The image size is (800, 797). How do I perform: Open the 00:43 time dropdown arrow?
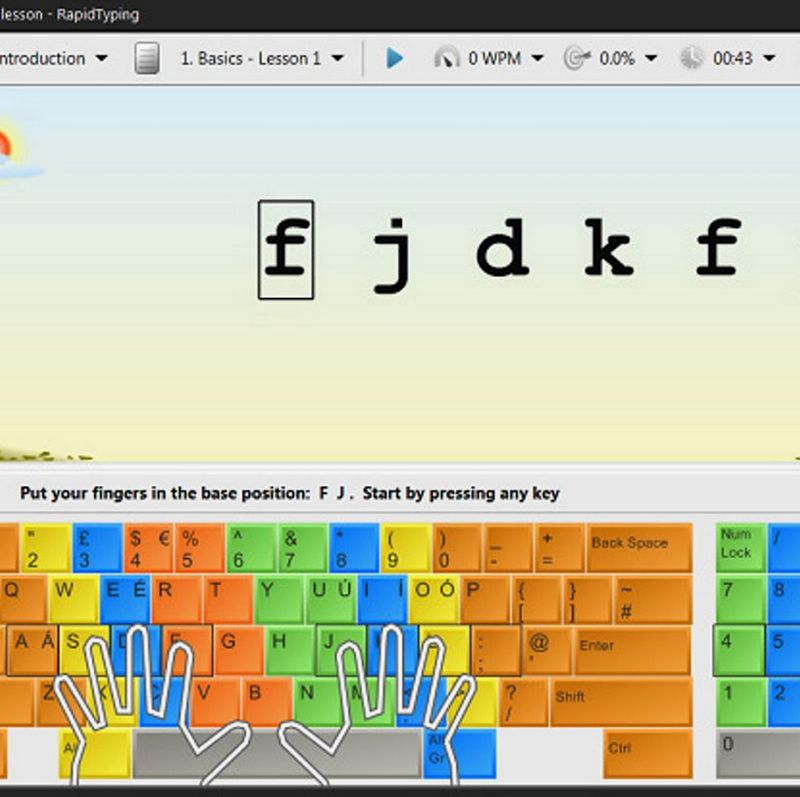coord(770,58)
